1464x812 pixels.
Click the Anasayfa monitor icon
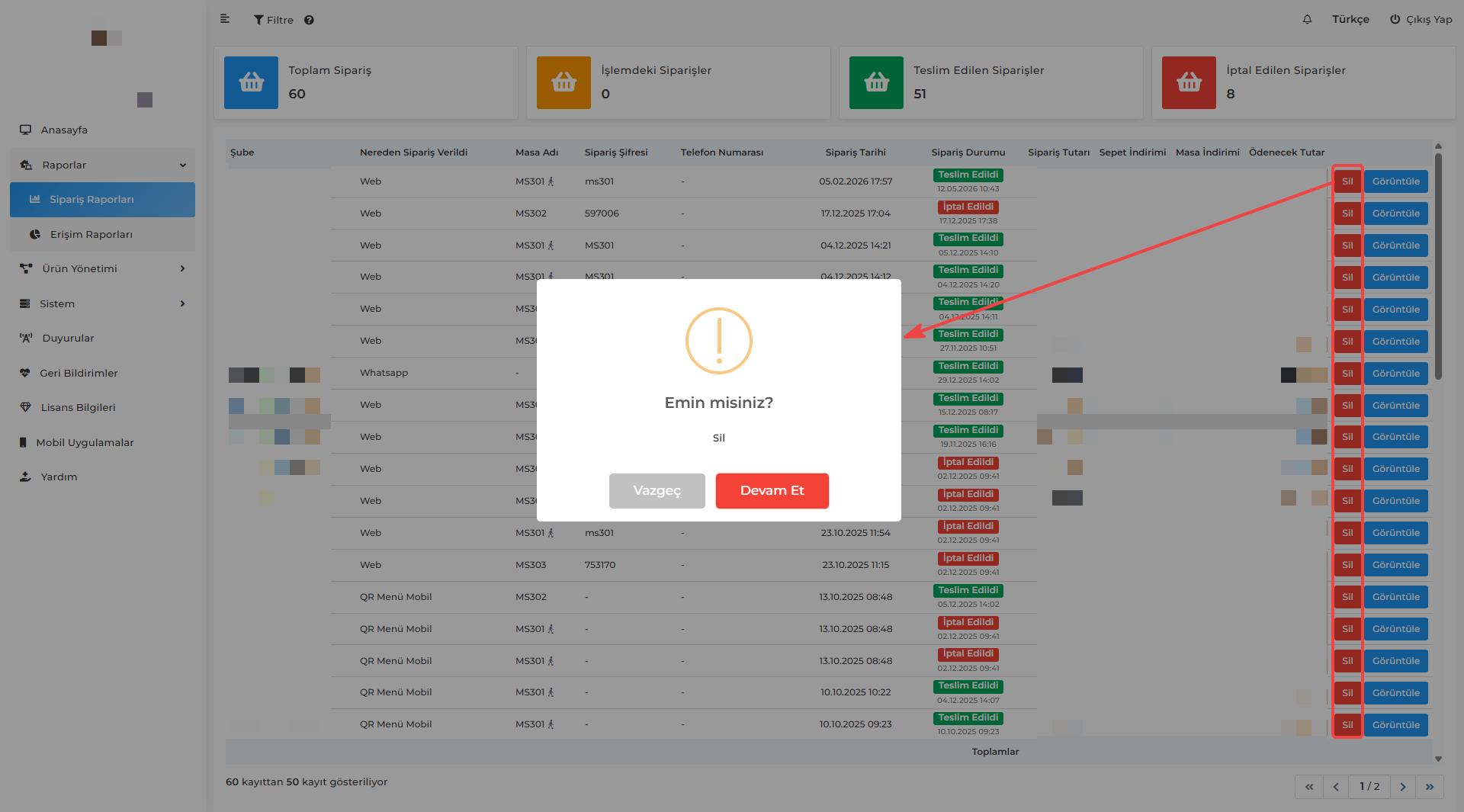pos(25,130)
